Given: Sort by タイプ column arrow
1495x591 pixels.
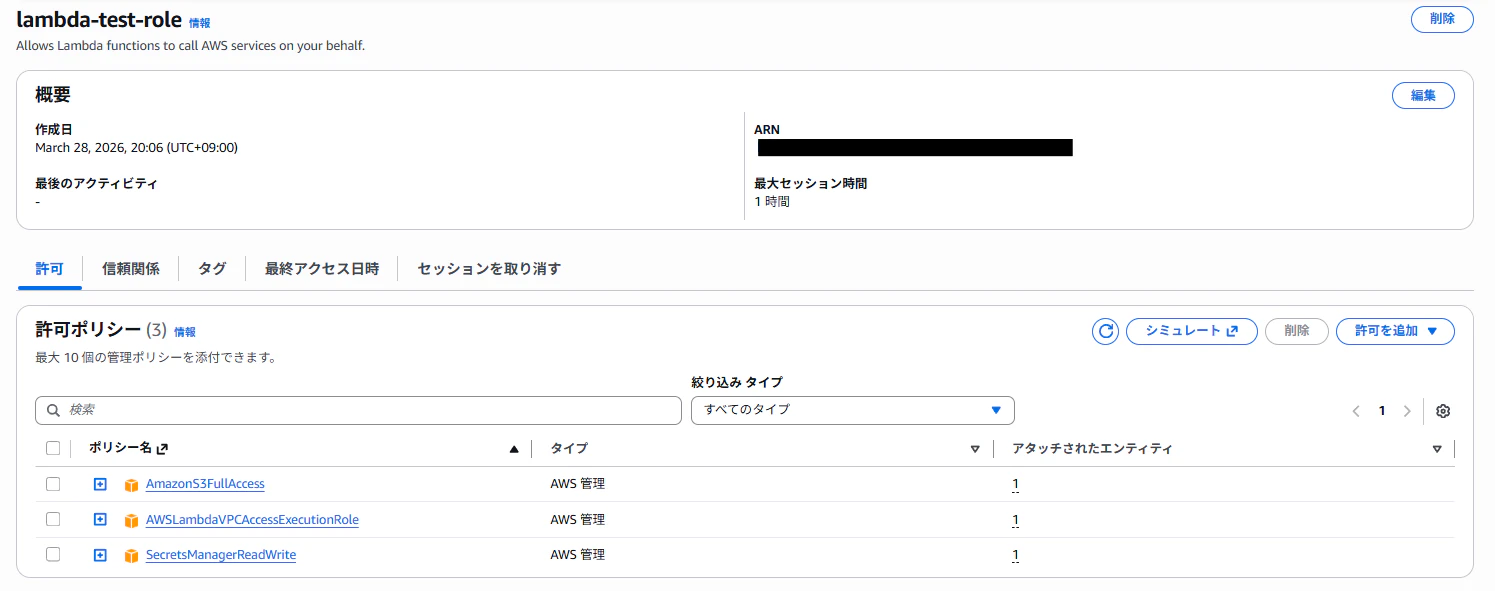Looking at the screenshot, I should (x=975, y=449).
